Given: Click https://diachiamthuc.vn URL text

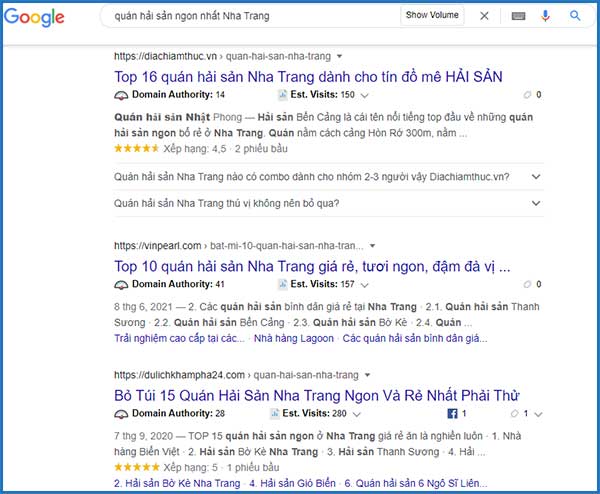Looking at the screenshot, I should (x=165, y=56).
